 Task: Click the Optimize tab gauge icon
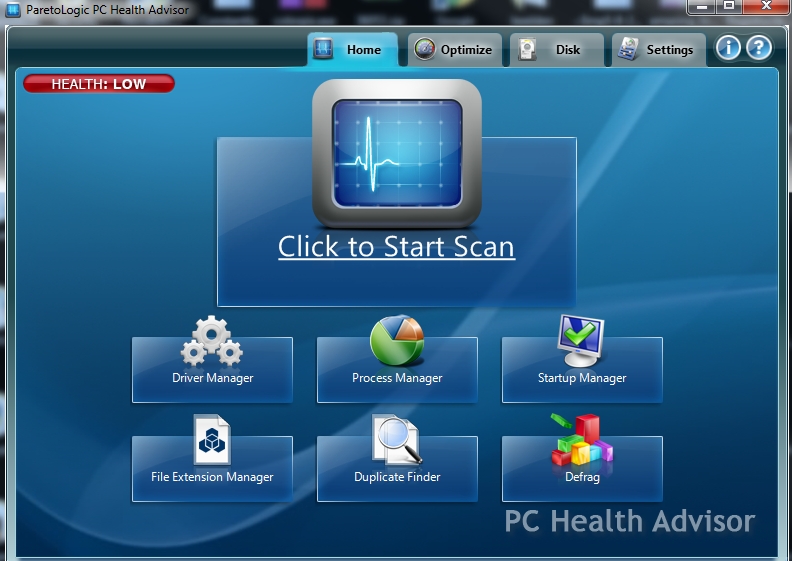click(x=424, y=49)
